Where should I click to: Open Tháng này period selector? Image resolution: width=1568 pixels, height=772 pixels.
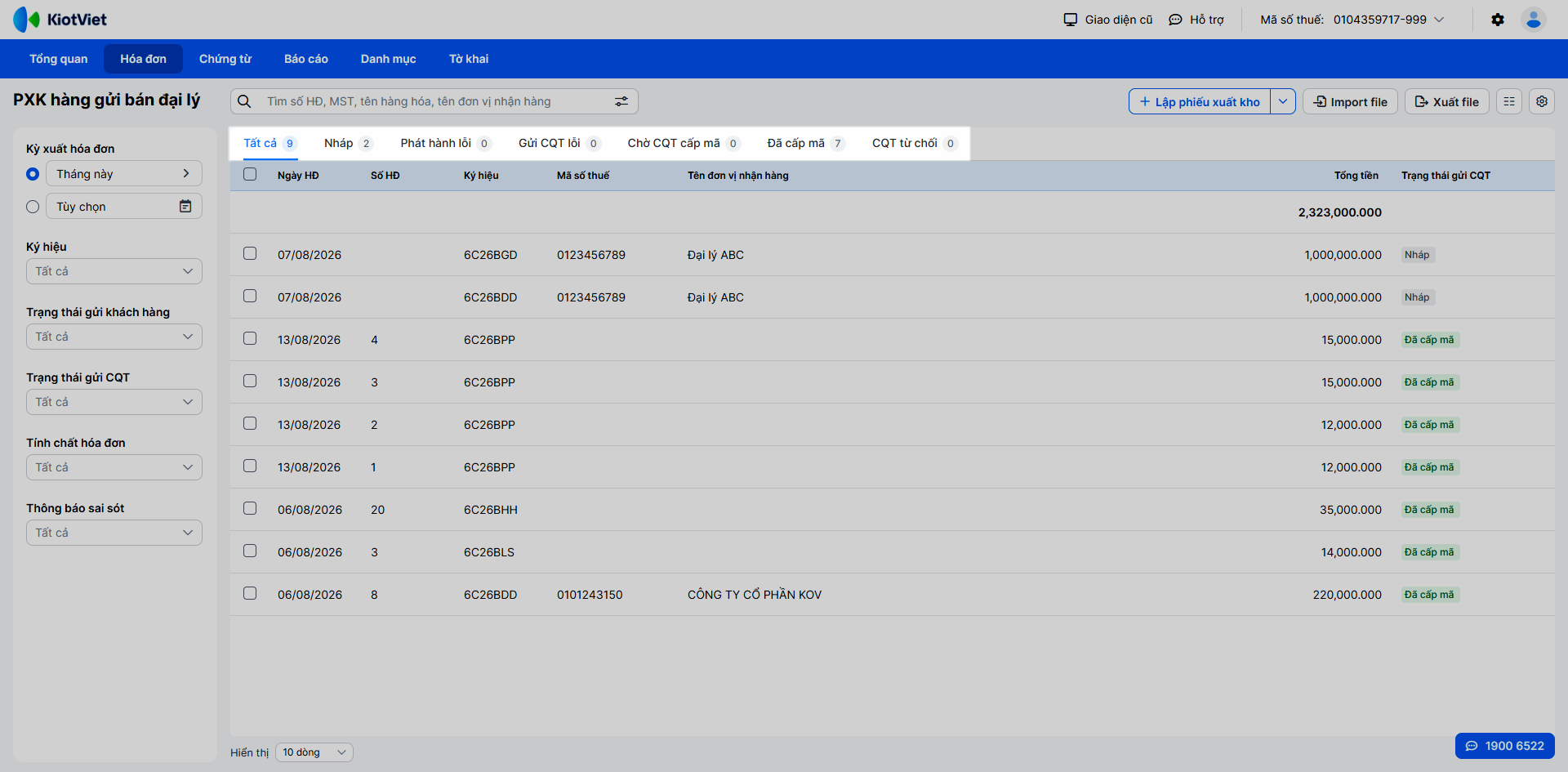point(124,173)
